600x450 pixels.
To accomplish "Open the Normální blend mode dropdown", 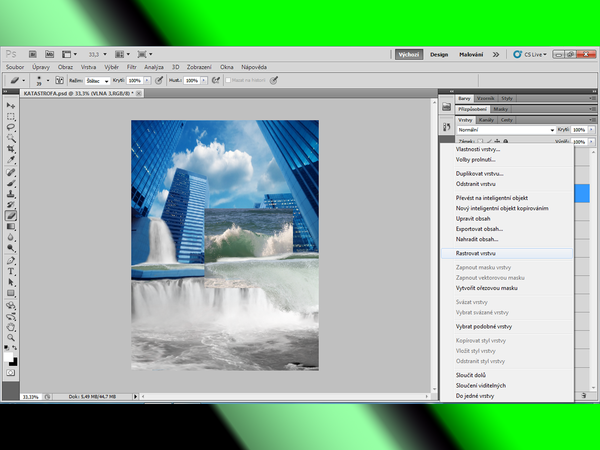I will (505, 130).
